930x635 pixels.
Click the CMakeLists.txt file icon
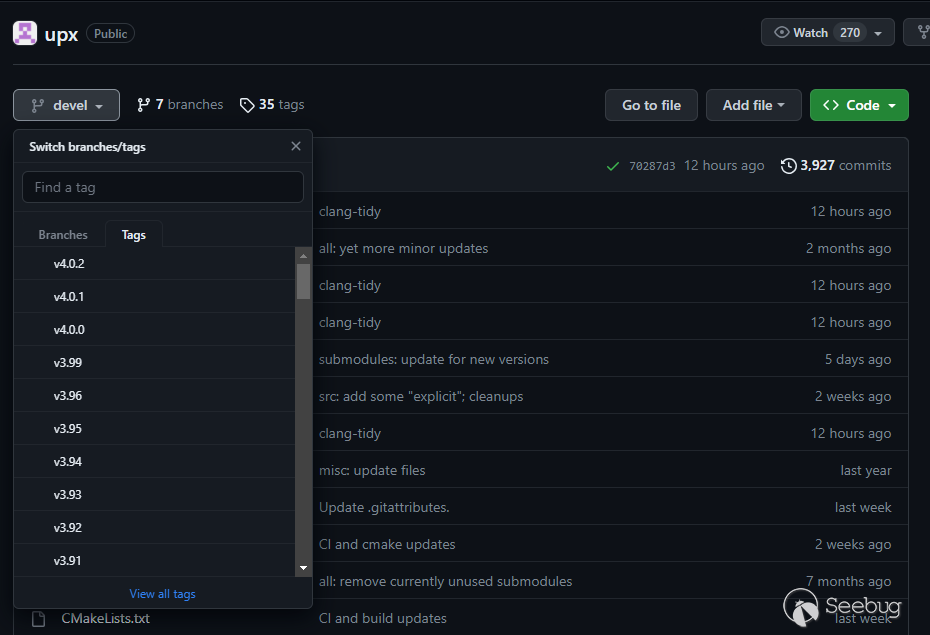point(39,618)
